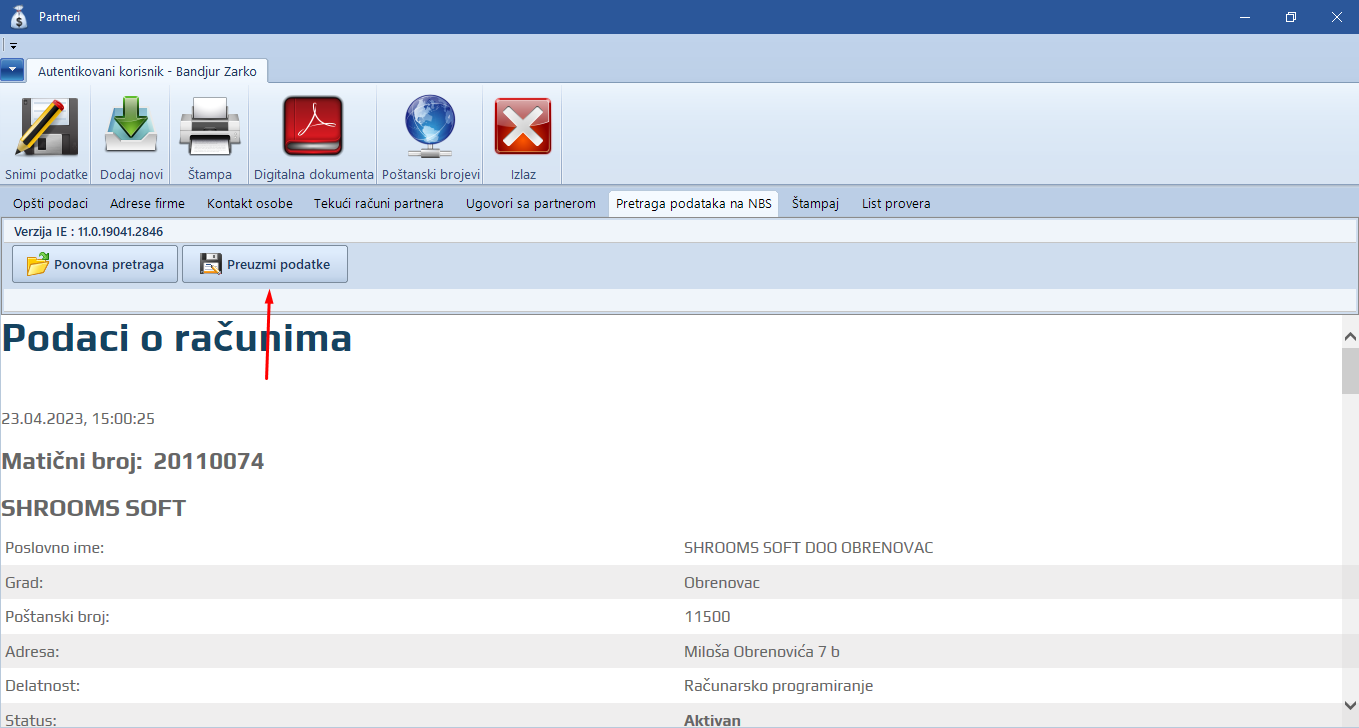Click the Poslovno ime label
1359x728 pixels.
click(x=55, y=548)
